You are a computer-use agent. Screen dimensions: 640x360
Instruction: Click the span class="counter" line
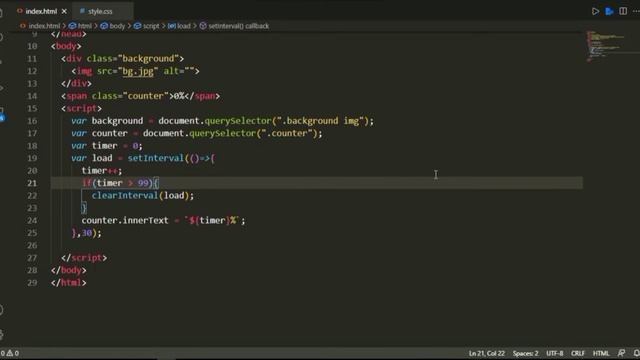(x=140, y=96)
